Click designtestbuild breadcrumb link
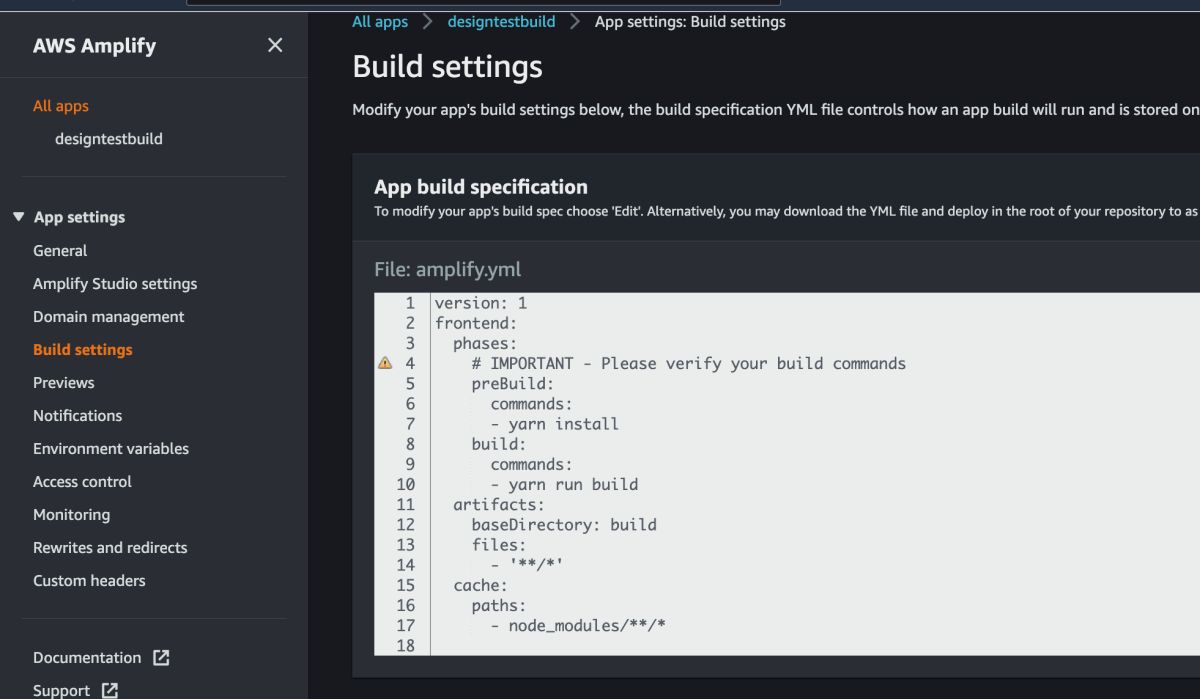 (x=501, y=22)
